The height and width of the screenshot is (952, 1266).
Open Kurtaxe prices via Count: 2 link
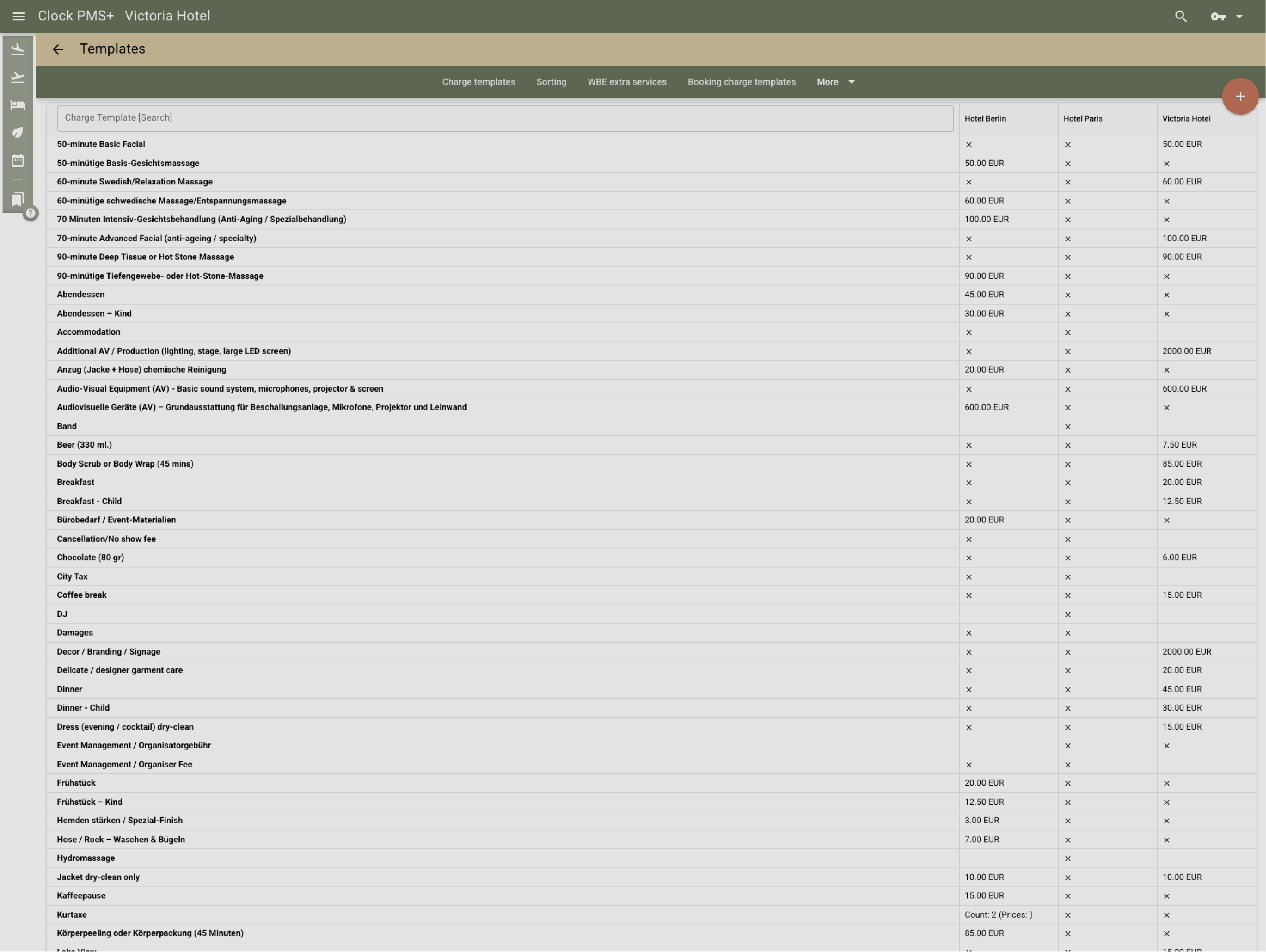998,914
